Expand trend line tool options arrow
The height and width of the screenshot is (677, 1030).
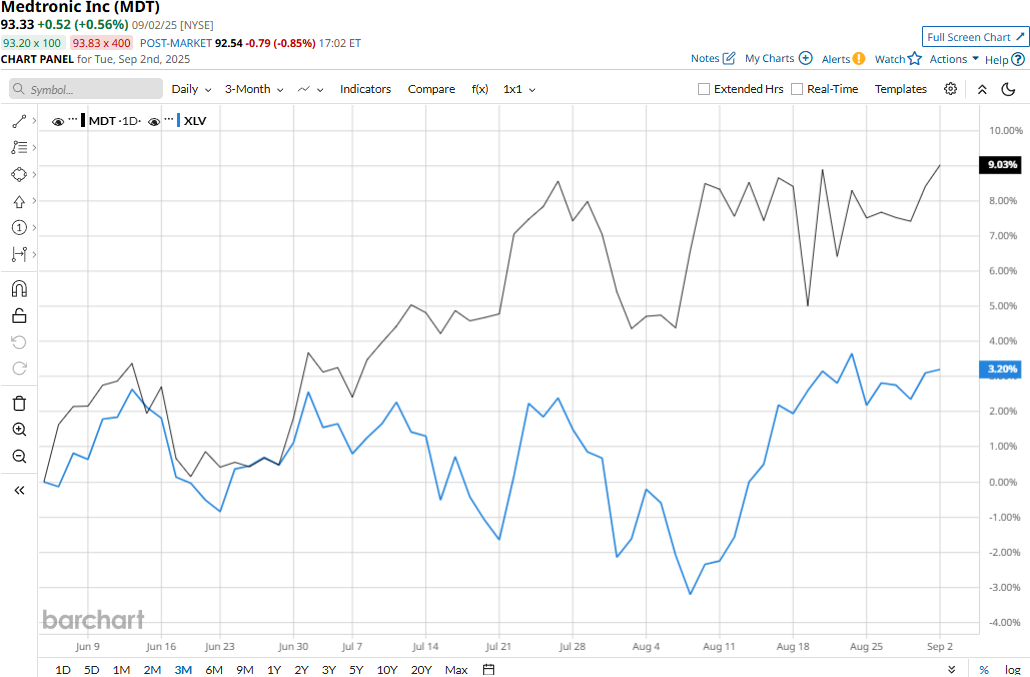pos(34,121)
